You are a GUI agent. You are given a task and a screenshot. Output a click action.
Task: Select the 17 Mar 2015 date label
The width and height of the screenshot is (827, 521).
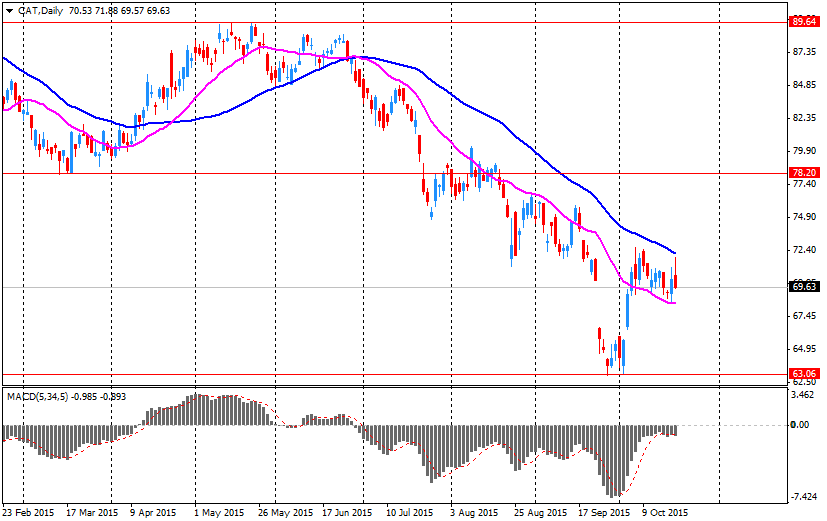click(x=92, y=513)
